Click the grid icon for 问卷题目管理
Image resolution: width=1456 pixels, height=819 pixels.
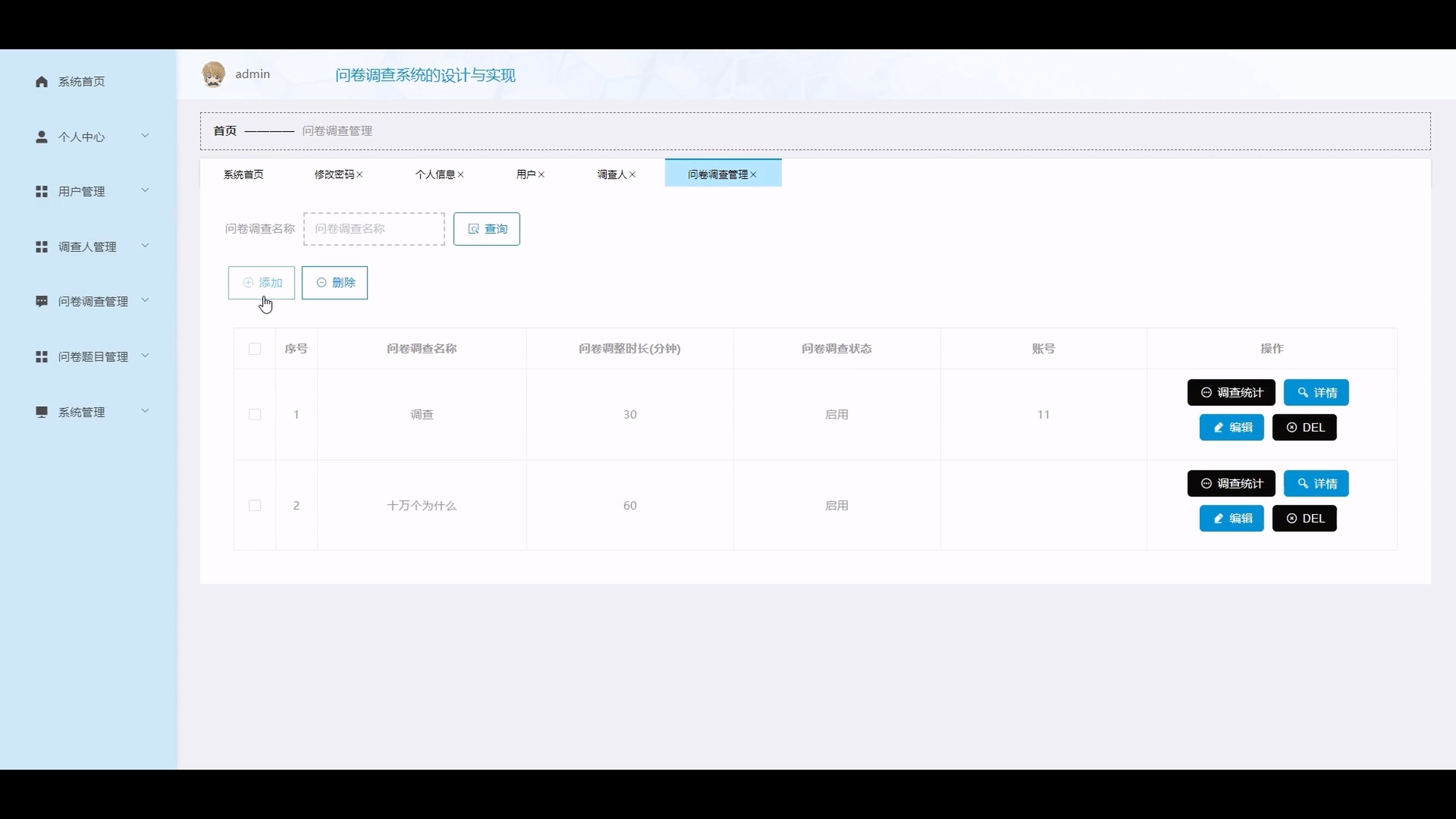(41, 357)
